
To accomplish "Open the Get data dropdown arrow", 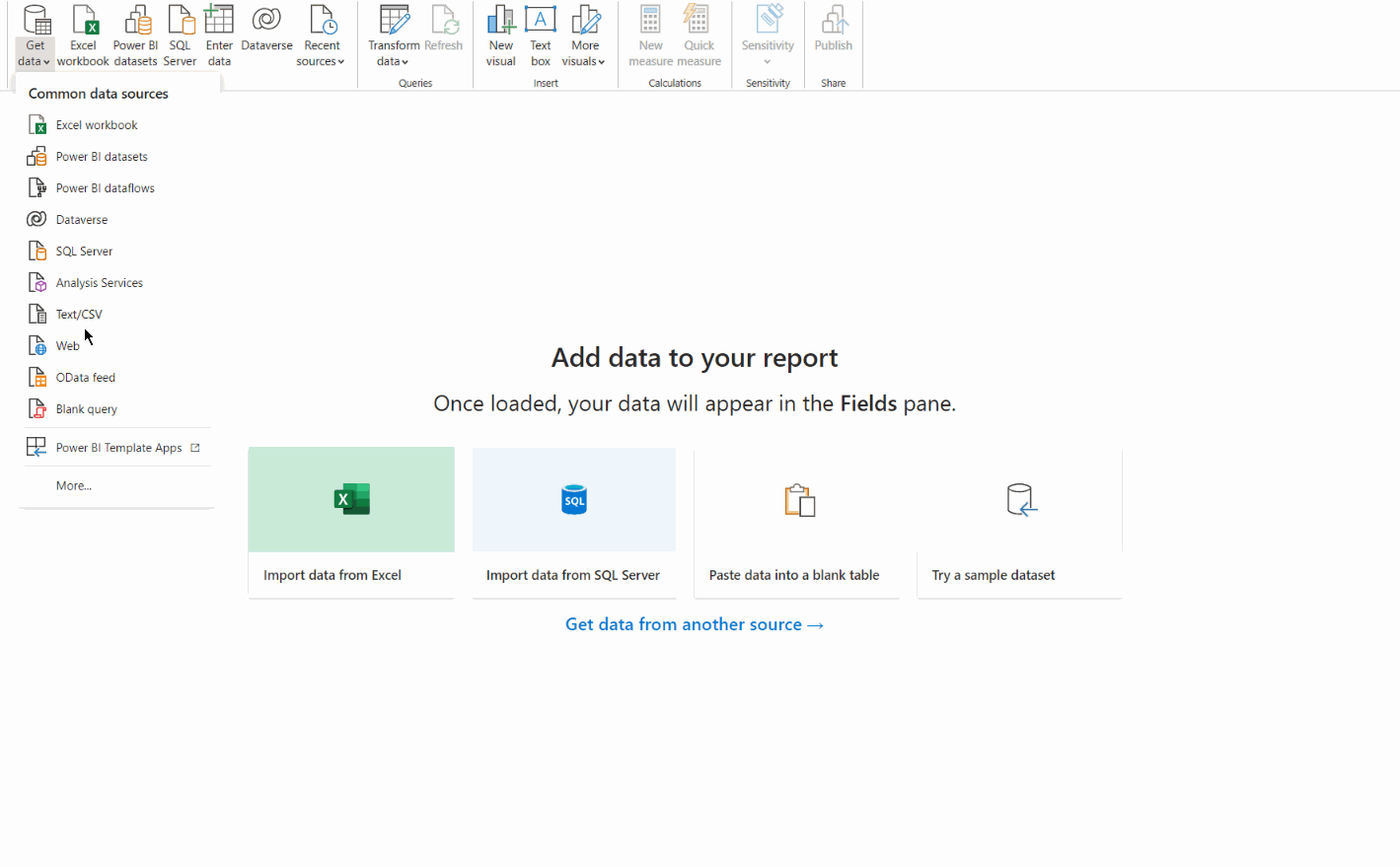I will pos(46,62).
